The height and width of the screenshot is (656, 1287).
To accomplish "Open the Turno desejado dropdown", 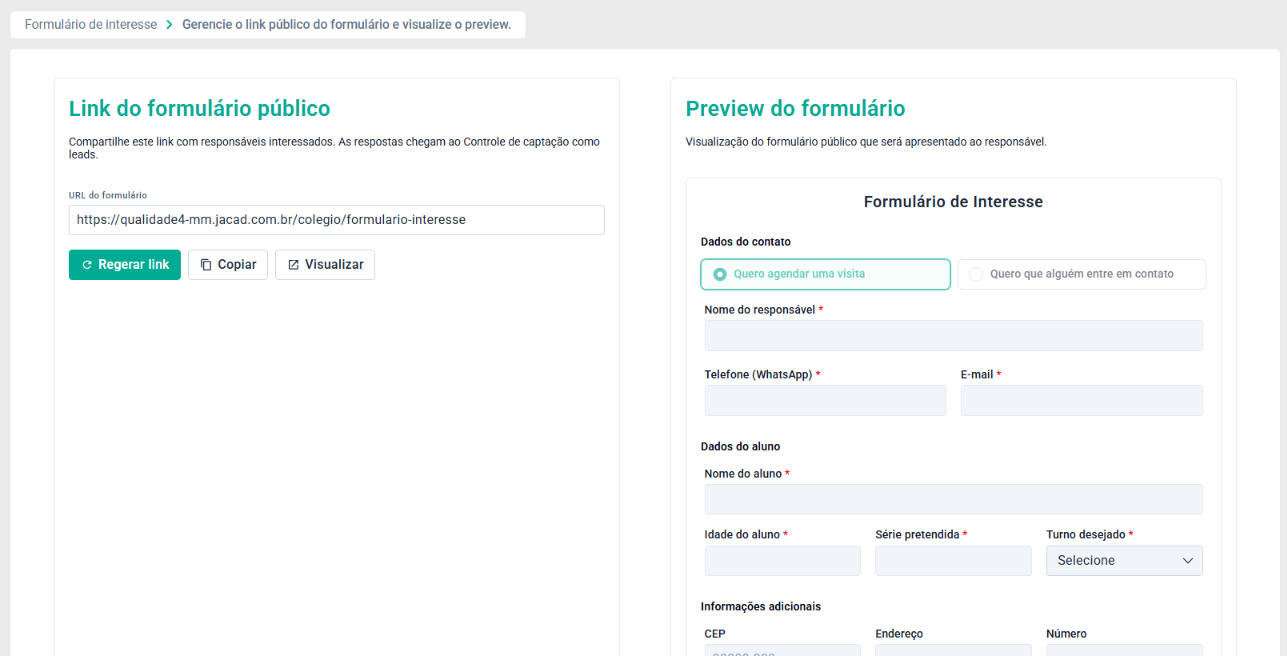I will point(1124,561).
